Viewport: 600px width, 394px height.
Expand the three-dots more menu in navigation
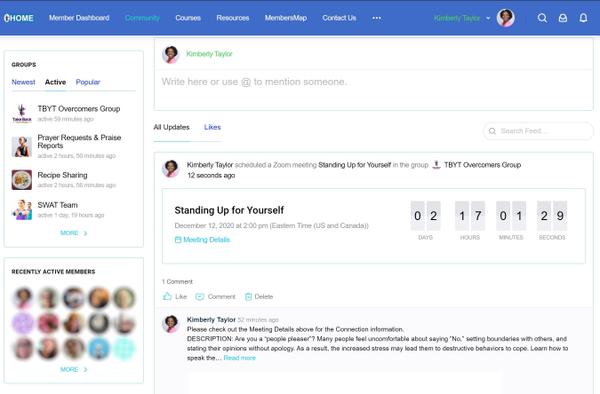(x=377, y=18)
